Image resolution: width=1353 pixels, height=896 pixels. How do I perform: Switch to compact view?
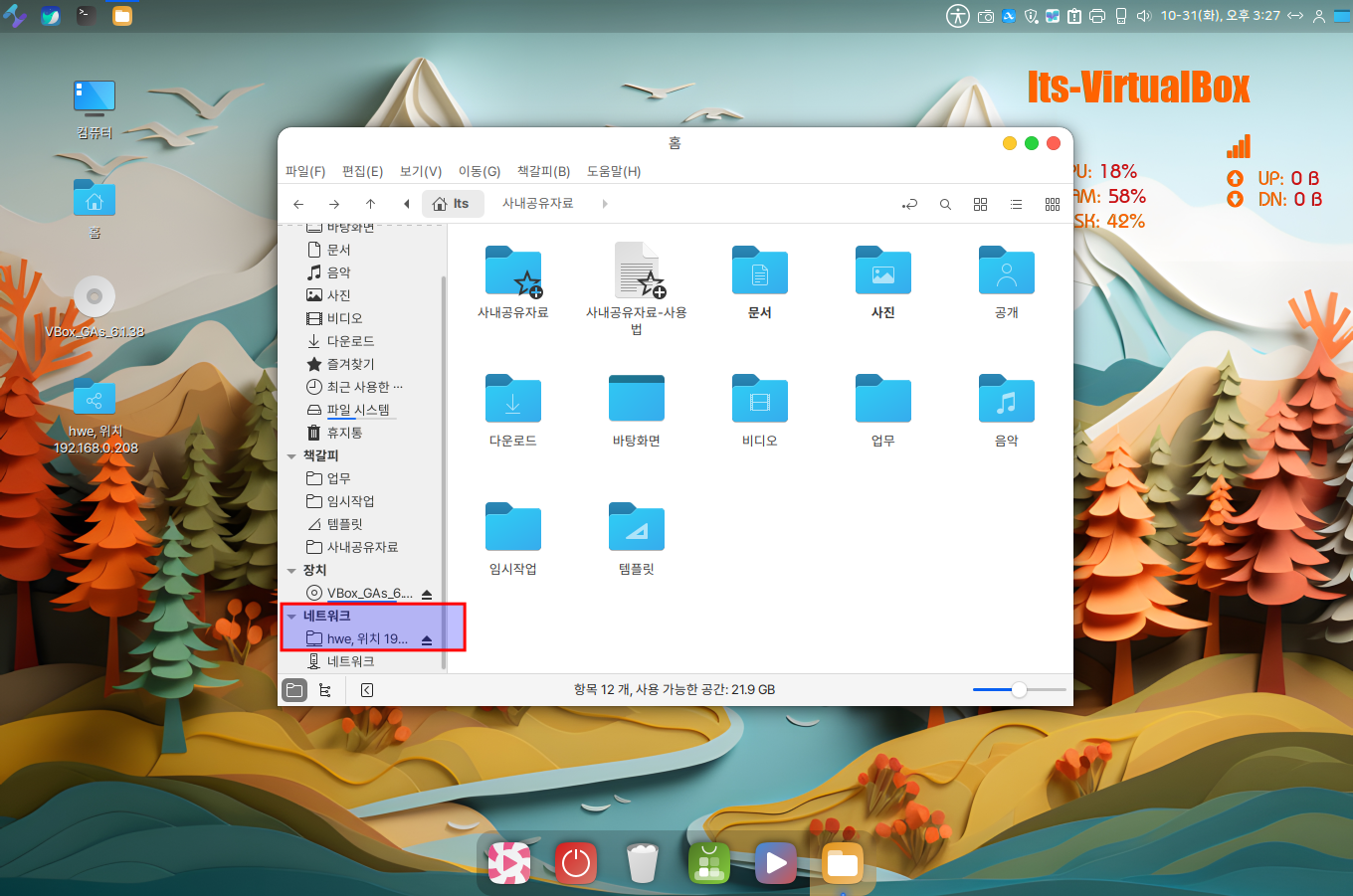(x=1052, y=204)
